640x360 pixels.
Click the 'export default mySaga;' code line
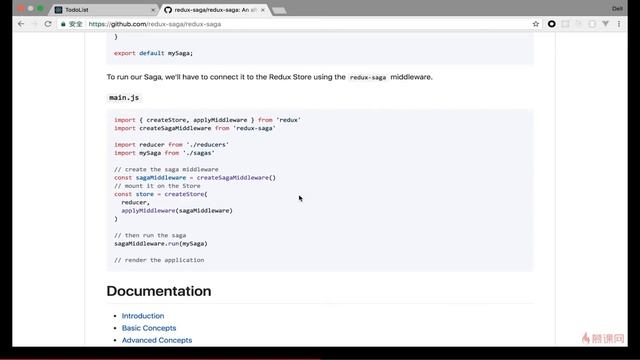click(153, 53)
